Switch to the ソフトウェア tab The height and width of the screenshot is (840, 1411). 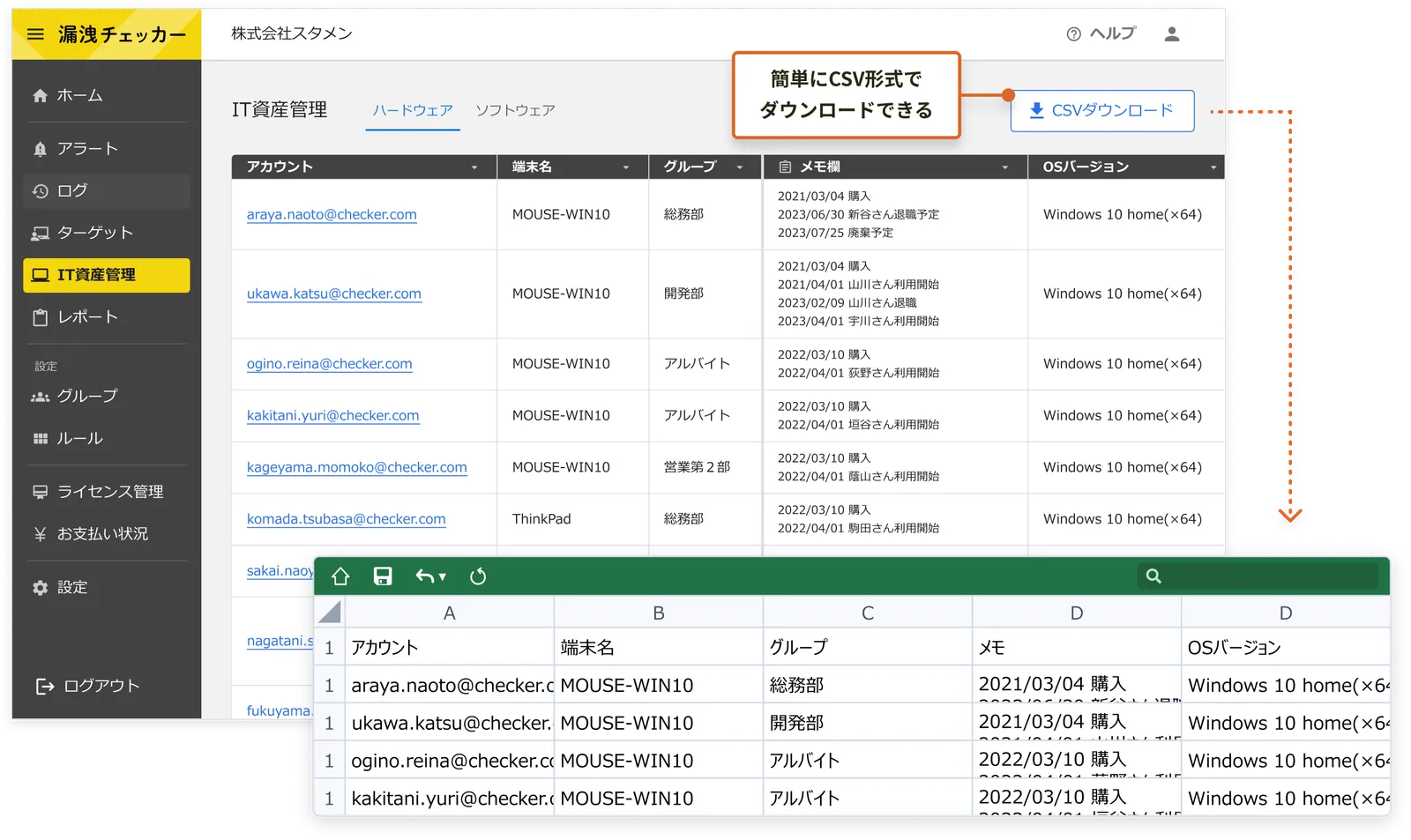click(515, 111)
